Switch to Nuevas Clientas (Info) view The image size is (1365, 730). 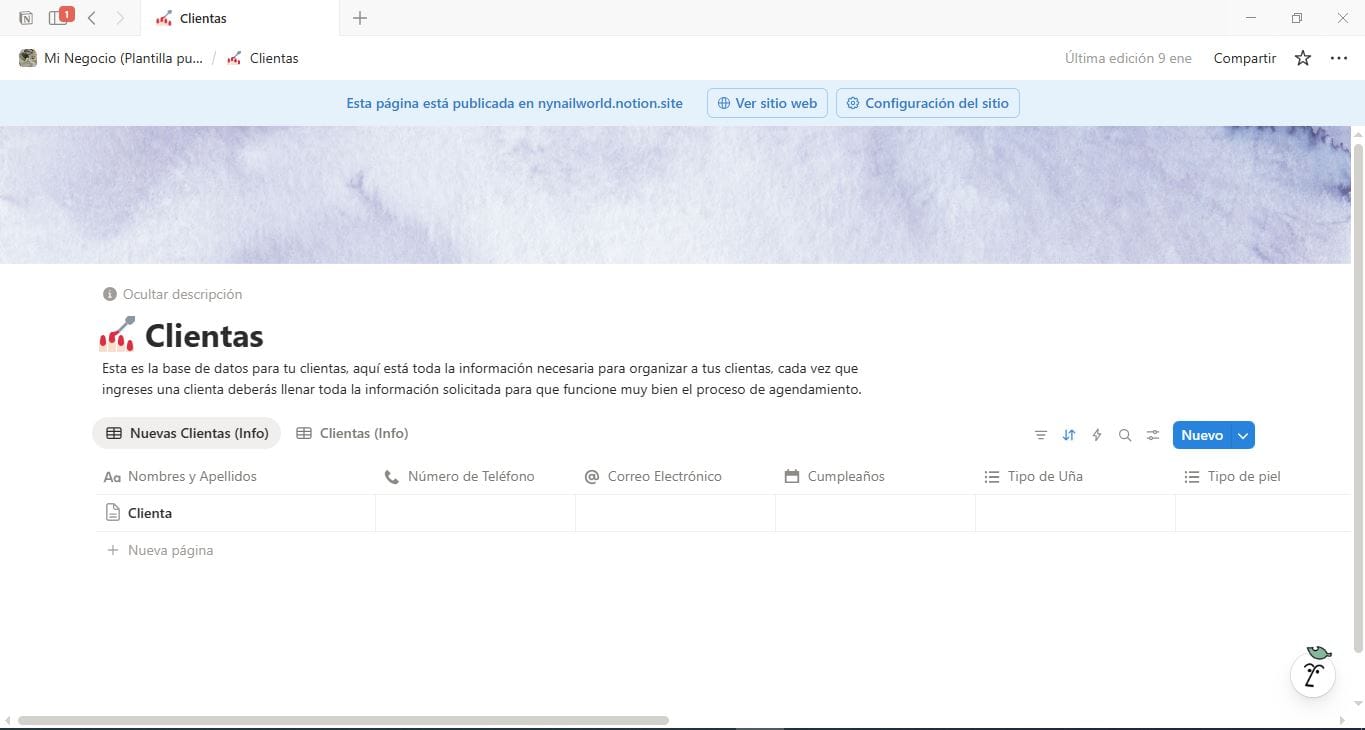click(187, 433)
